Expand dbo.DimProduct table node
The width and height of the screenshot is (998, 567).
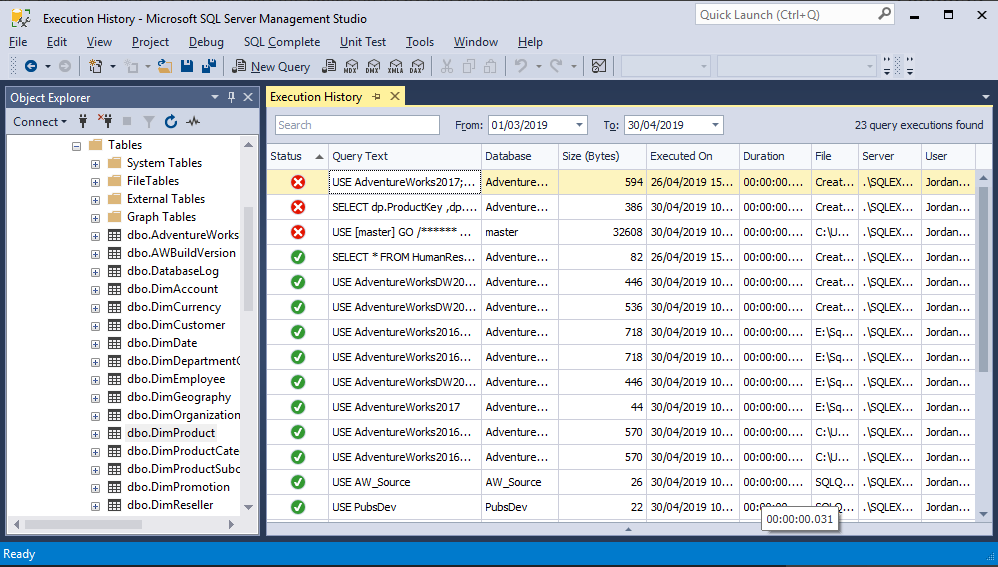point(95,434)
